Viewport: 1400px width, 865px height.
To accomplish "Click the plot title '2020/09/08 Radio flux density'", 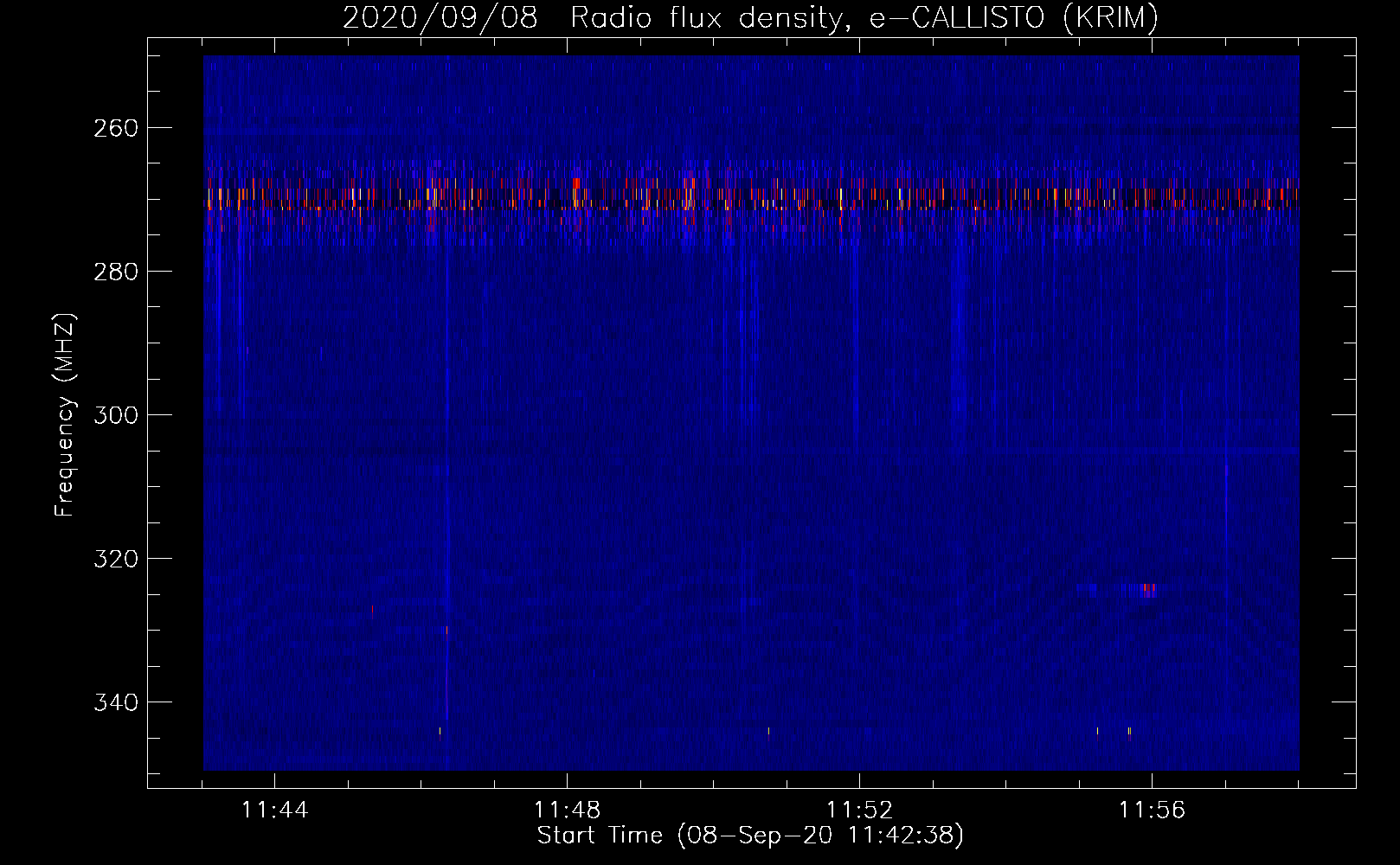I will [x=750, y=17].
